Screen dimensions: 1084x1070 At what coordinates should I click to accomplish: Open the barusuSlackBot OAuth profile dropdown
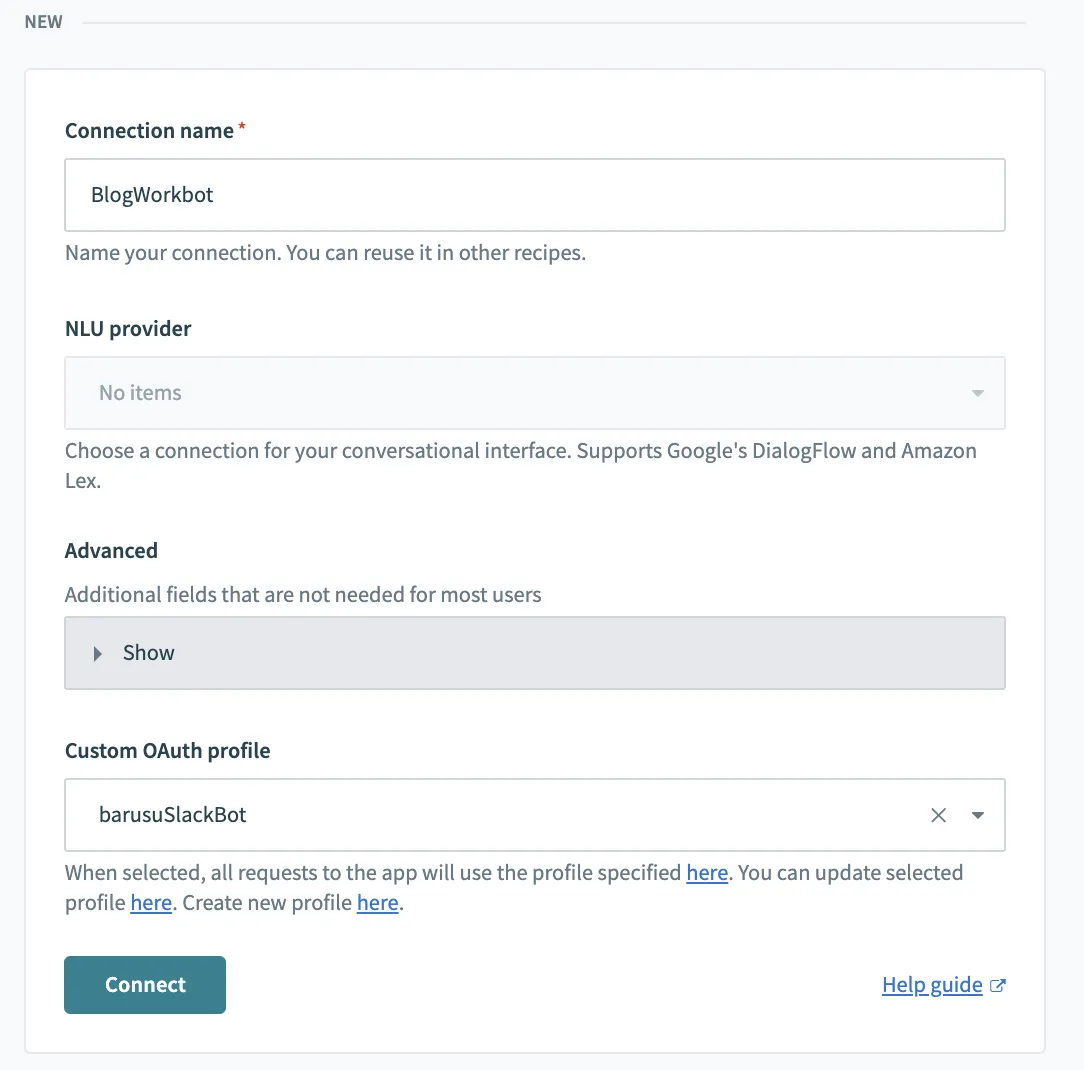point(500,815)
